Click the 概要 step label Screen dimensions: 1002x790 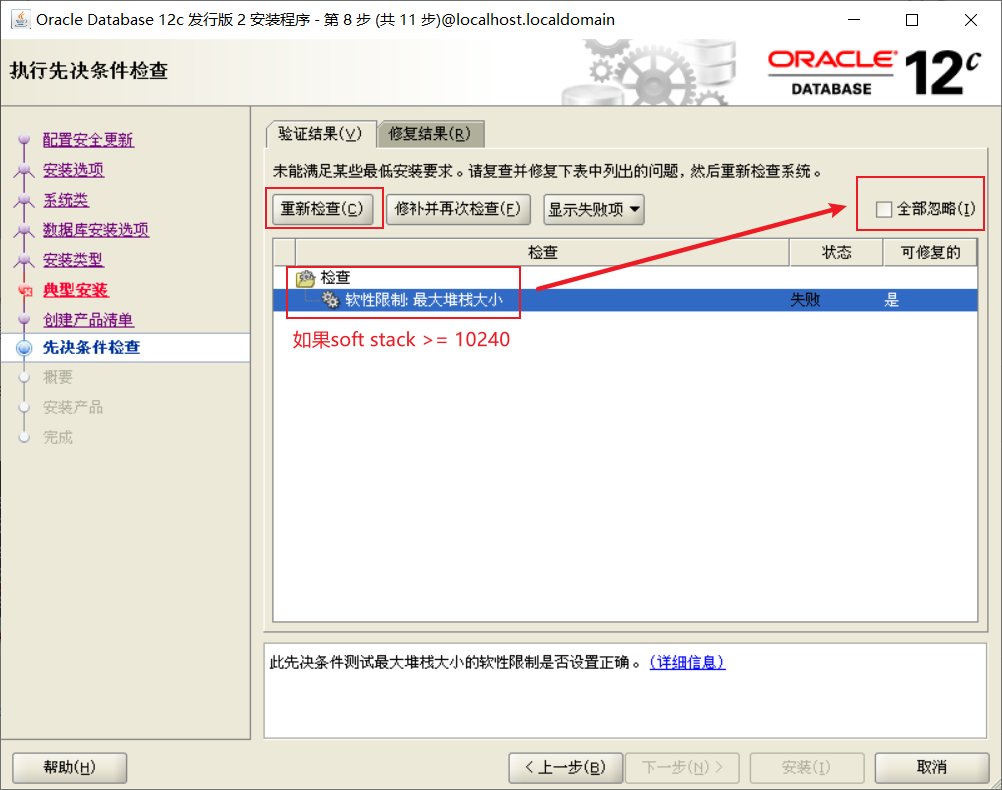click(x=58, y=377)
